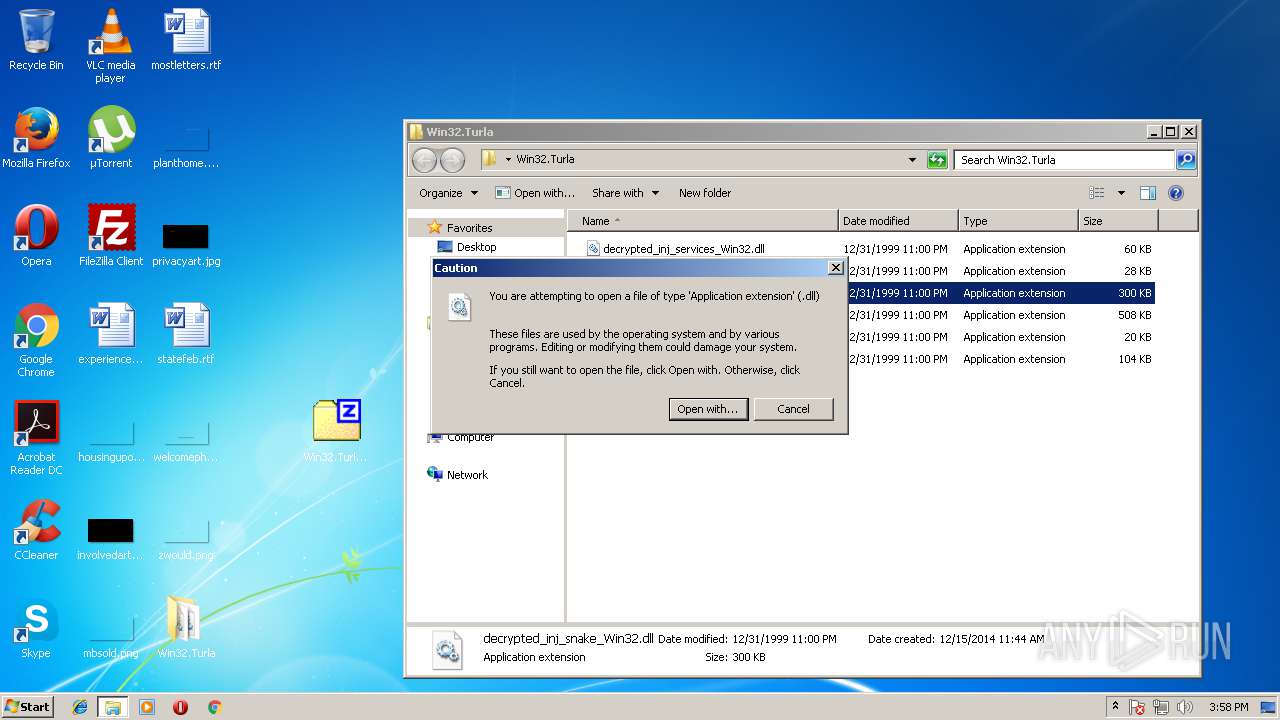Select Network in navigation pane
The height and width of the screenshot is (720, 1280).
[x=458, y=475]
